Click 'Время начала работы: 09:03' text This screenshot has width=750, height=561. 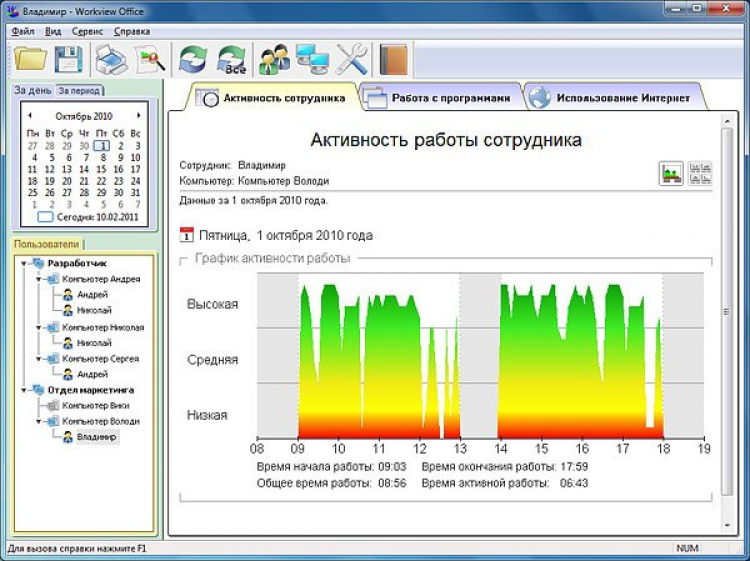(x=331, y=466)
